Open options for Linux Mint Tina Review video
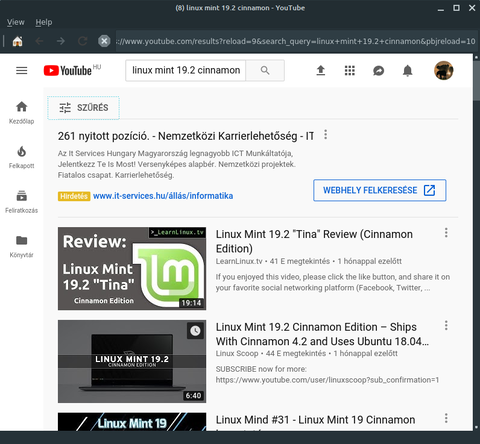The width and height of the screenshot is (480, 444). (x=446, y=233)
